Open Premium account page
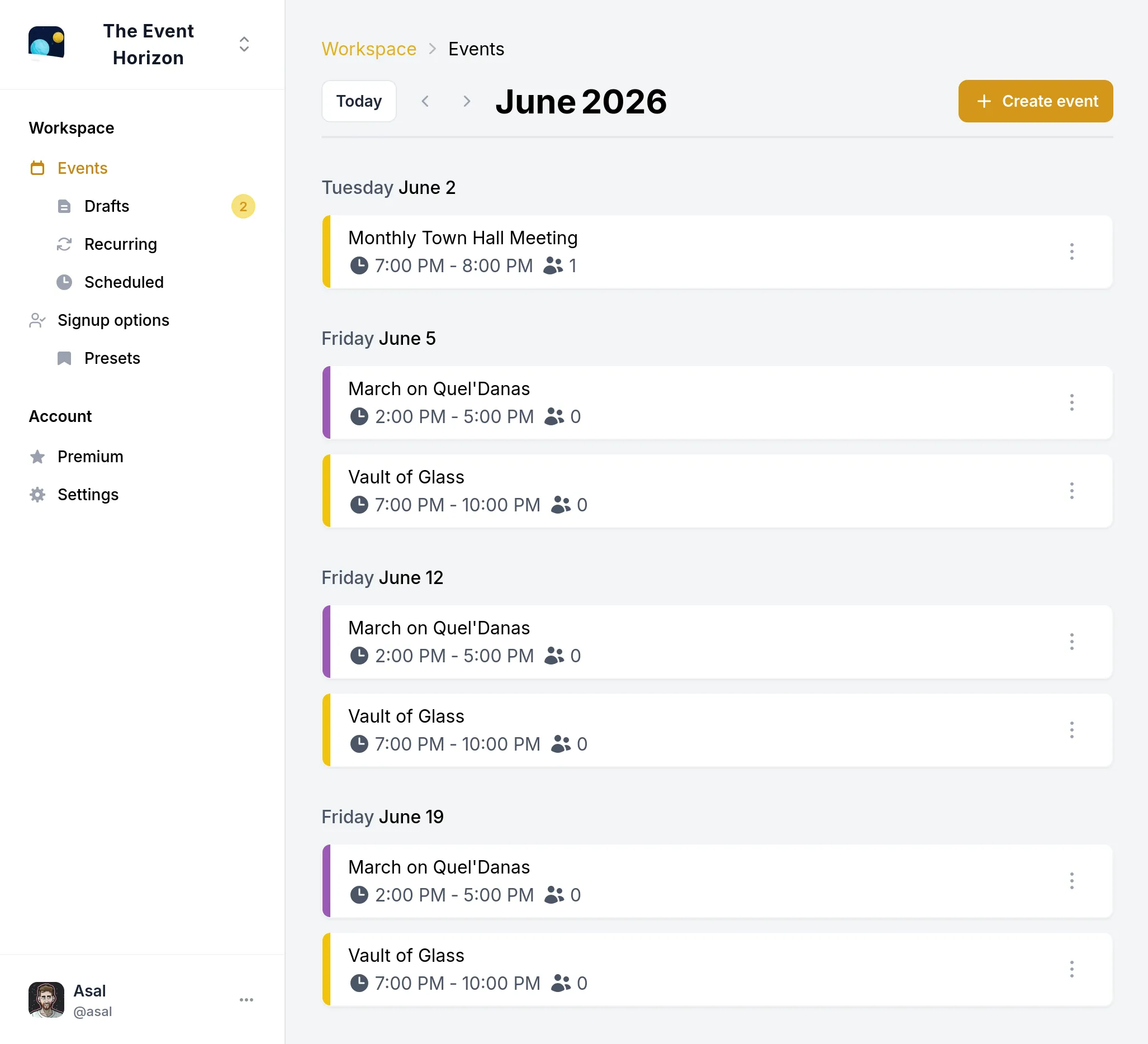Viewport: 1148px width, 1044px height. (x=90, y=456)
